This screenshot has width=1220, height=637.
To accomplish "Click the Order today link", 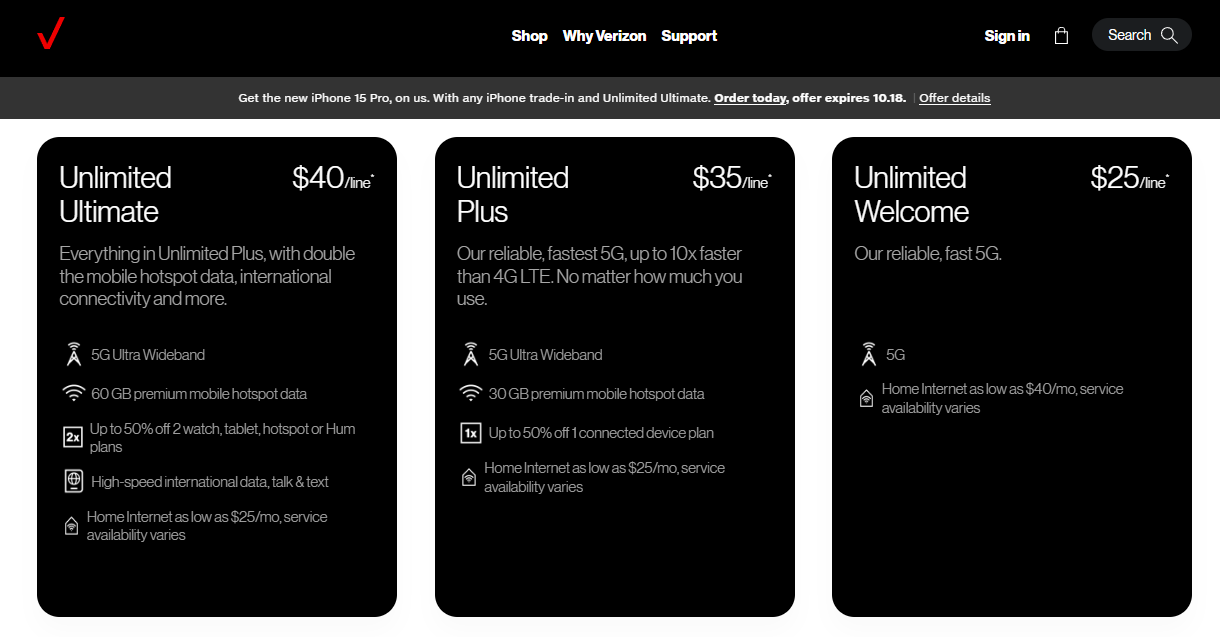I will 750,98.
